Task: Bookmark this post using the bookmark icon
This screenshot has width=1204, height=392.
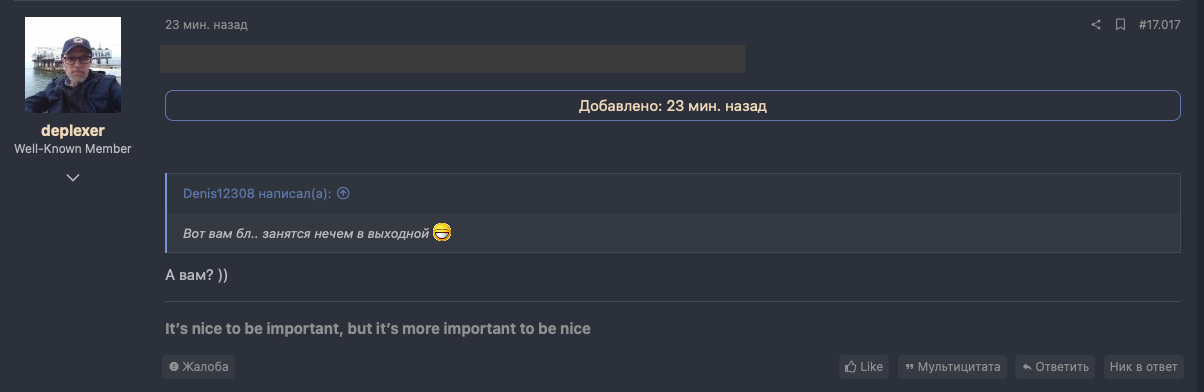Action: 1121,25
